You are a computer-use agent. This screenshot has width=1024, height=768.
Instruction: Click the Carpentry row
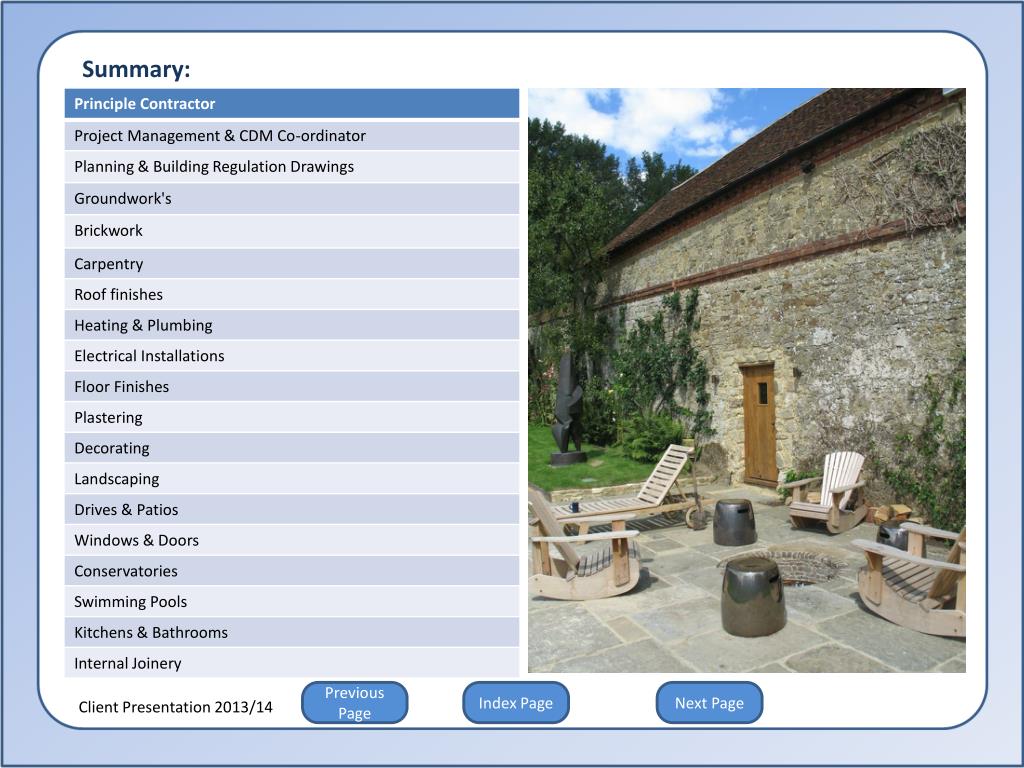click(292, 263)
